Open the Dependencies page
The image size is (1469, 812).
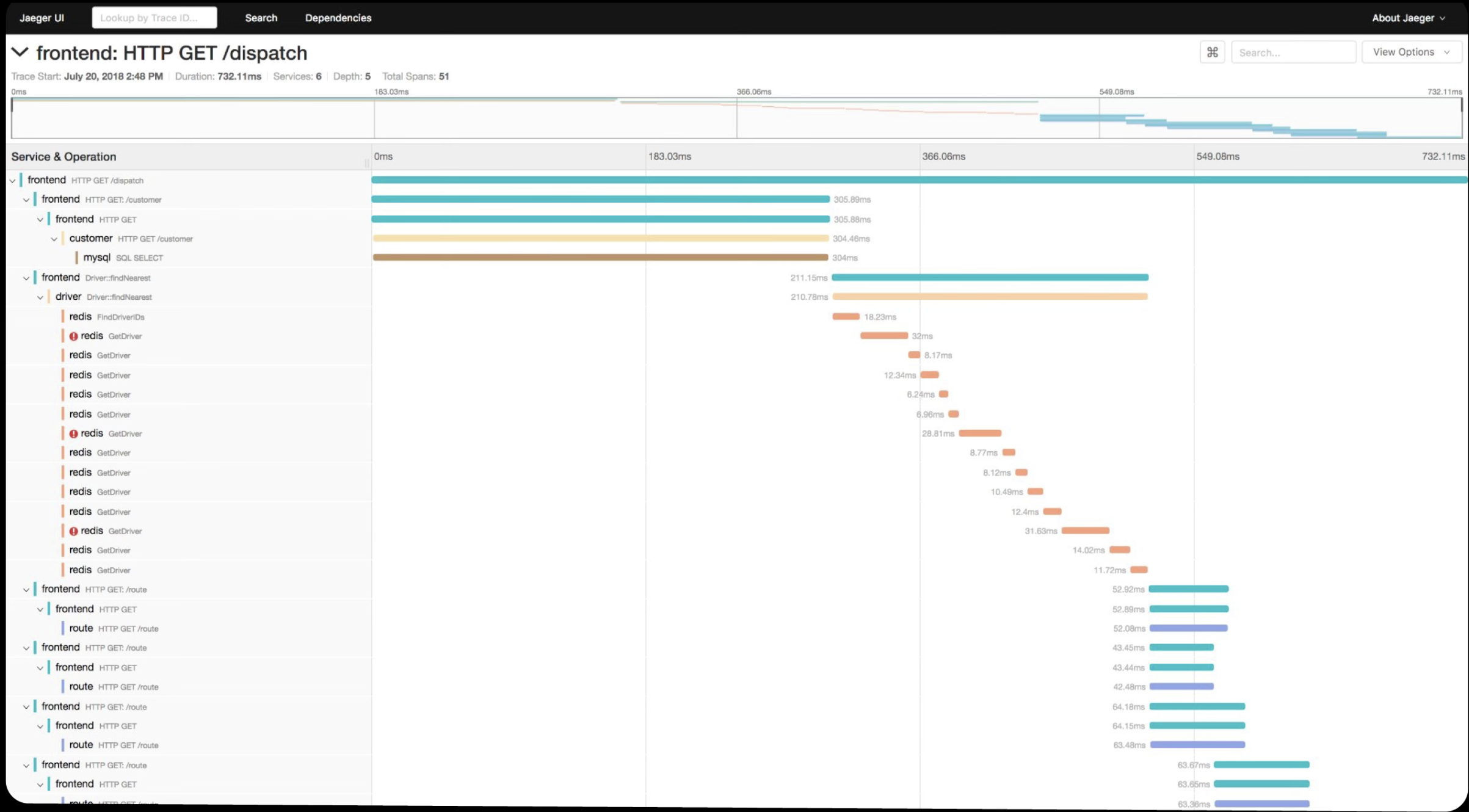point(338,18)
